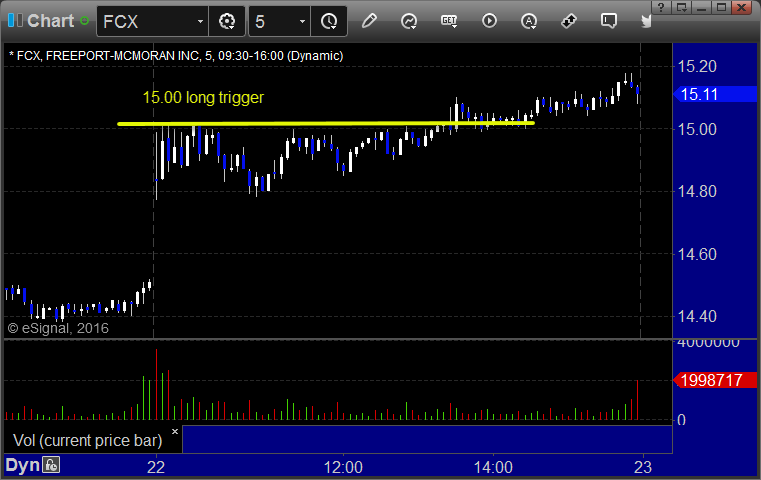Open the comment note icon
Image resolution: width=761 pixels, height=480 pixels.
coord(609,21)
